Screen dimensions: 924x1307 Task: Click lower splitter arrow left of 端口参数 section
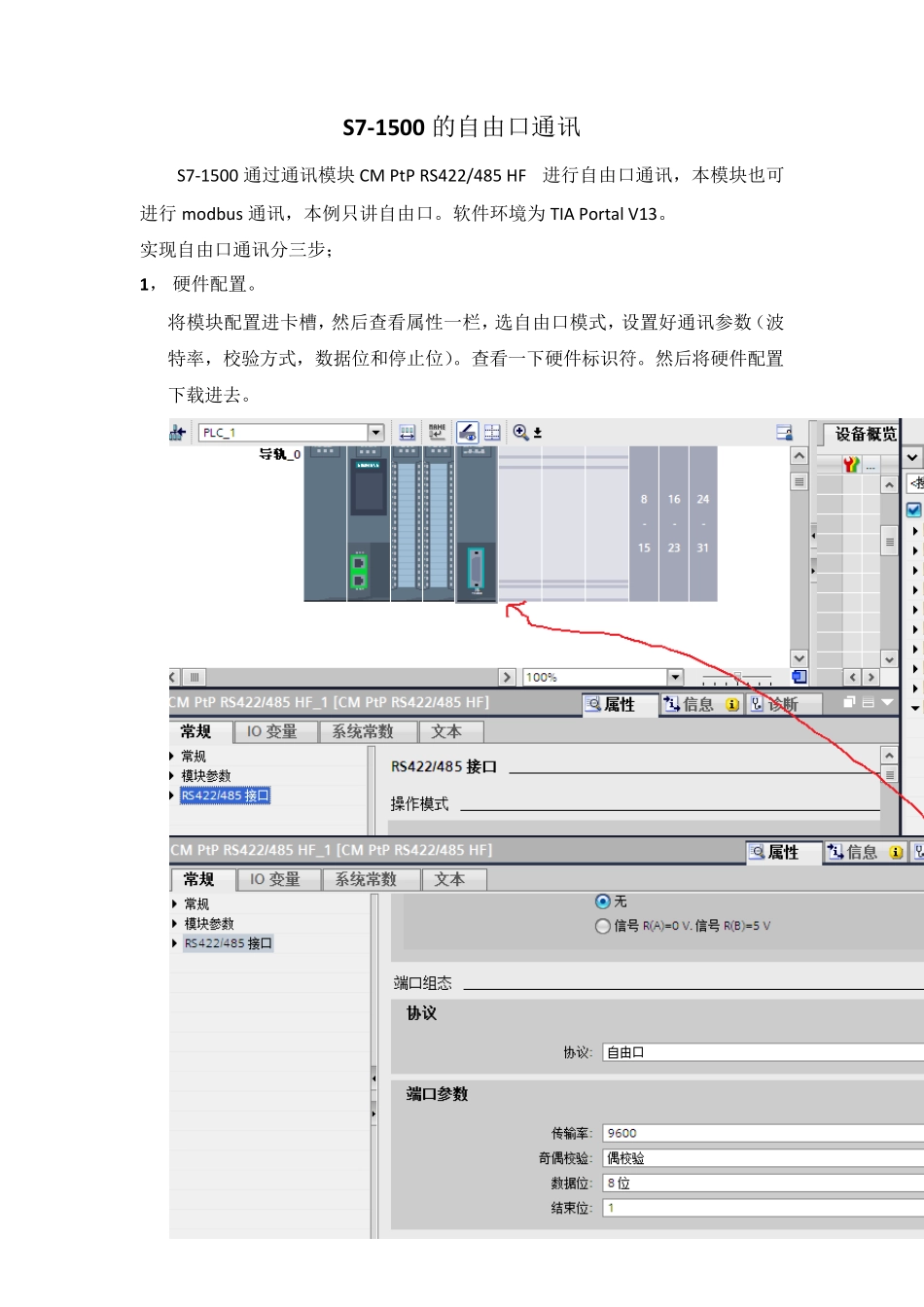click(x=373, y=1113)
